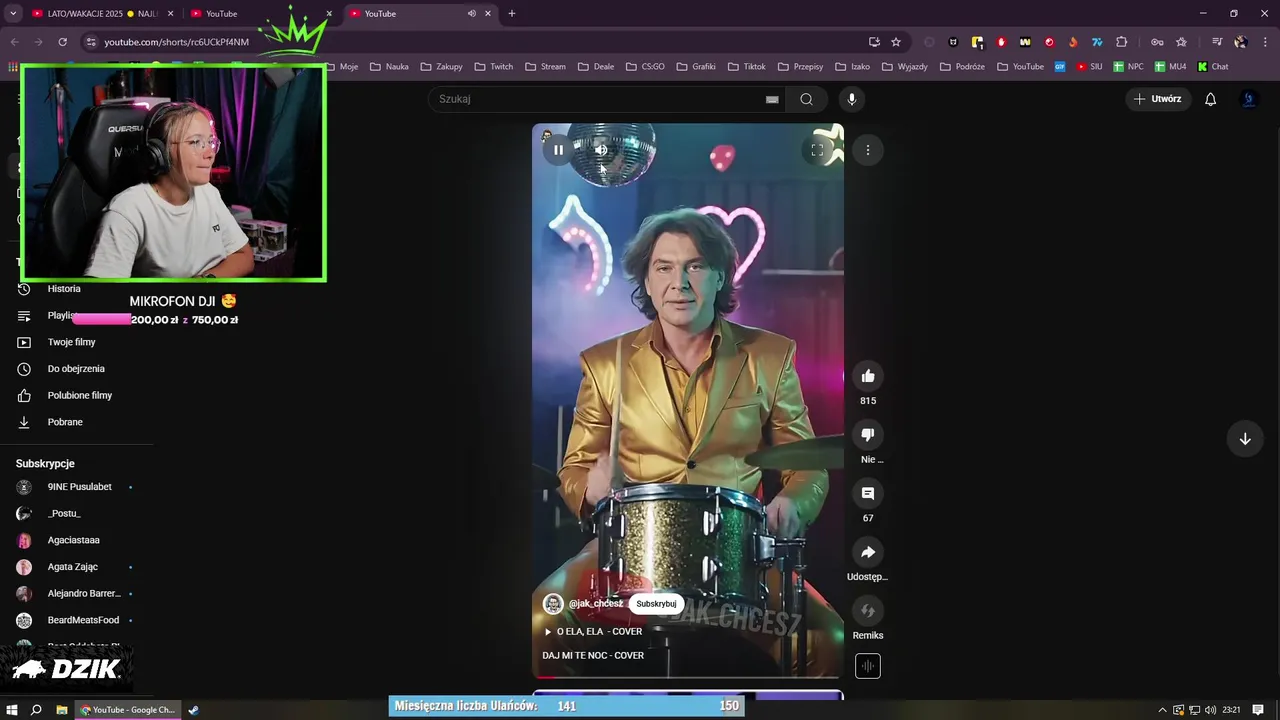1280x720 pixels.
Task: Open the Extensions puzzle icon
Action: click(x=1121, y=42)
